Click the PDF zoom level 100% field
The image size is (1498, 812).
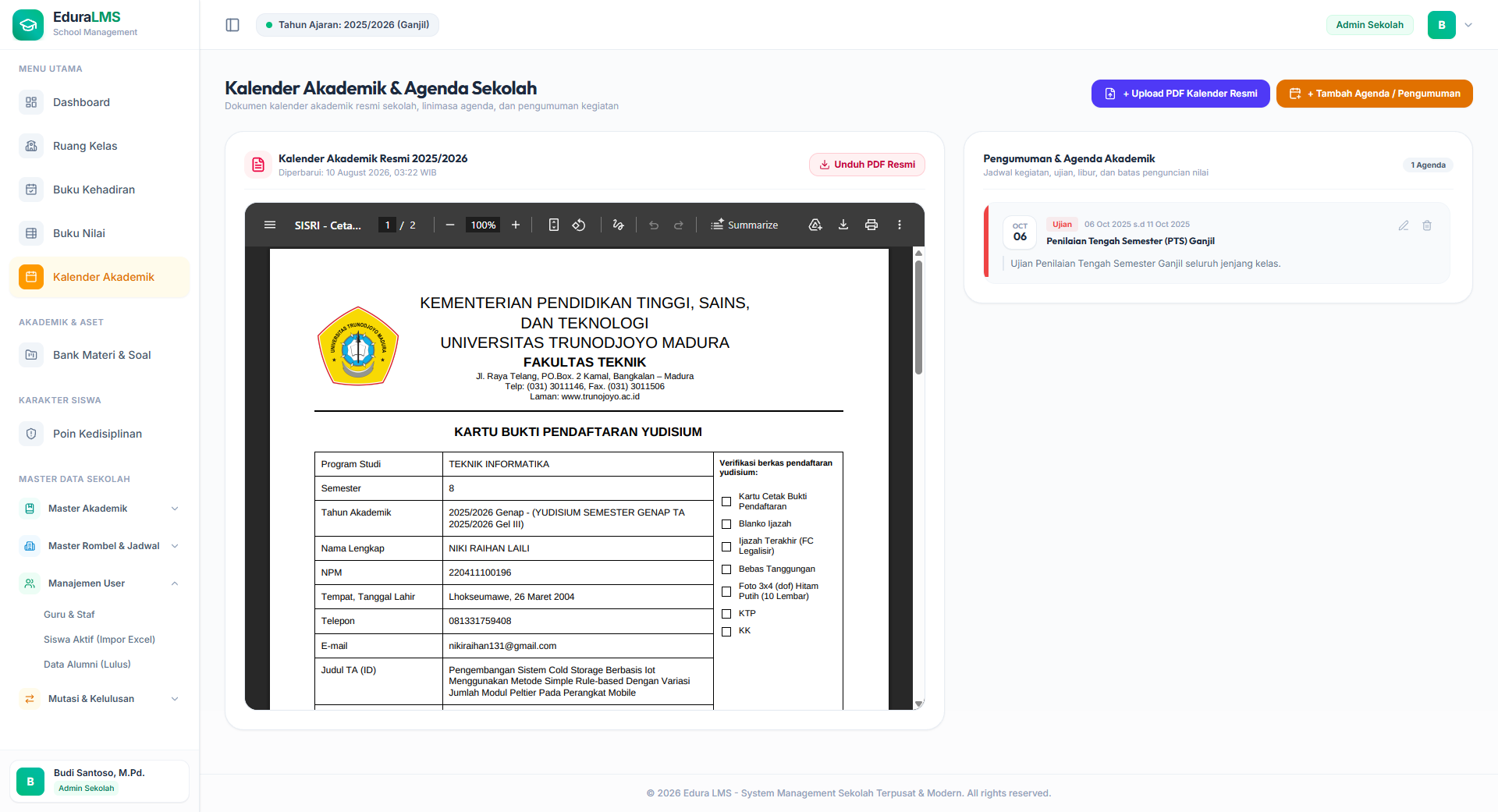click(483, 225)
